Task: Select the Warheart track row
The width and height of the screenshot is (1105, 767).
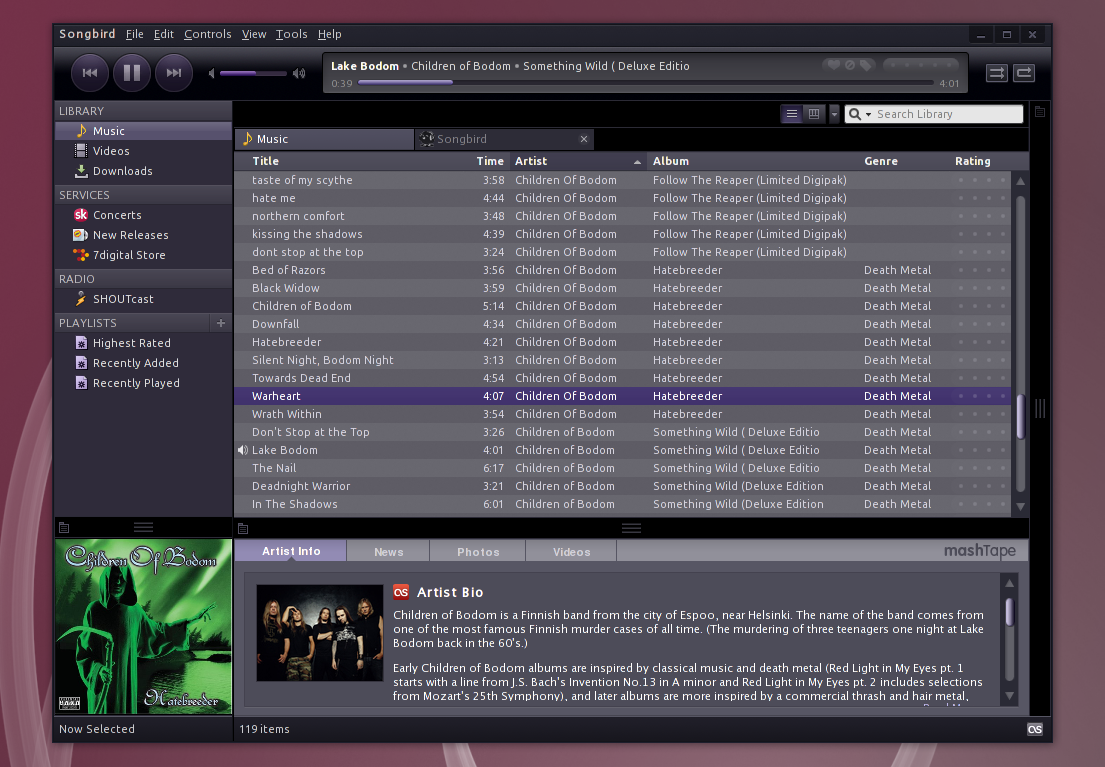Action: click(x=622, y=396)
